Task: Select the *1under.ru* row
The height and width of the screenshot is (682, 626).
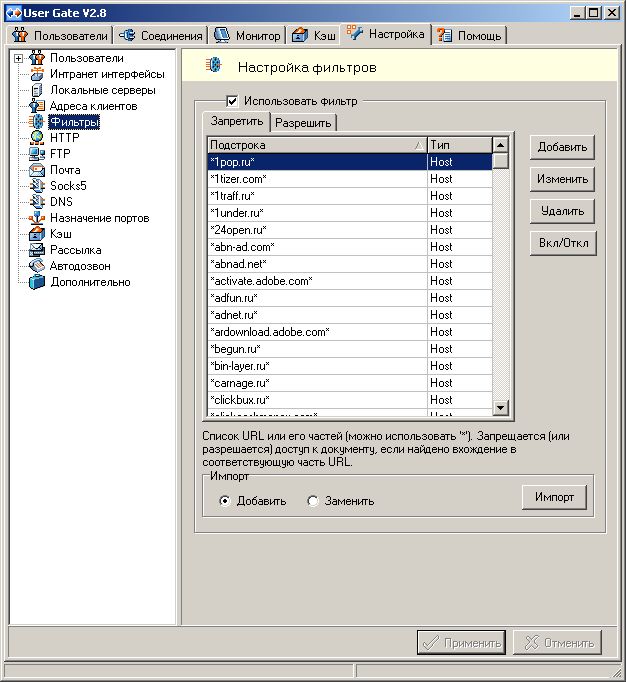Action: [x=350, y=213]
